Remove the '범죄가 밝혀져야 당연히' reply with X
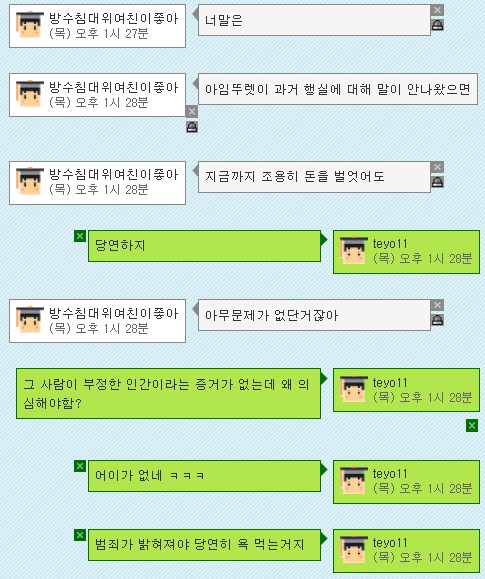Image resolution: width=485 pixels, height=579 pixels. tap(80, 535)
